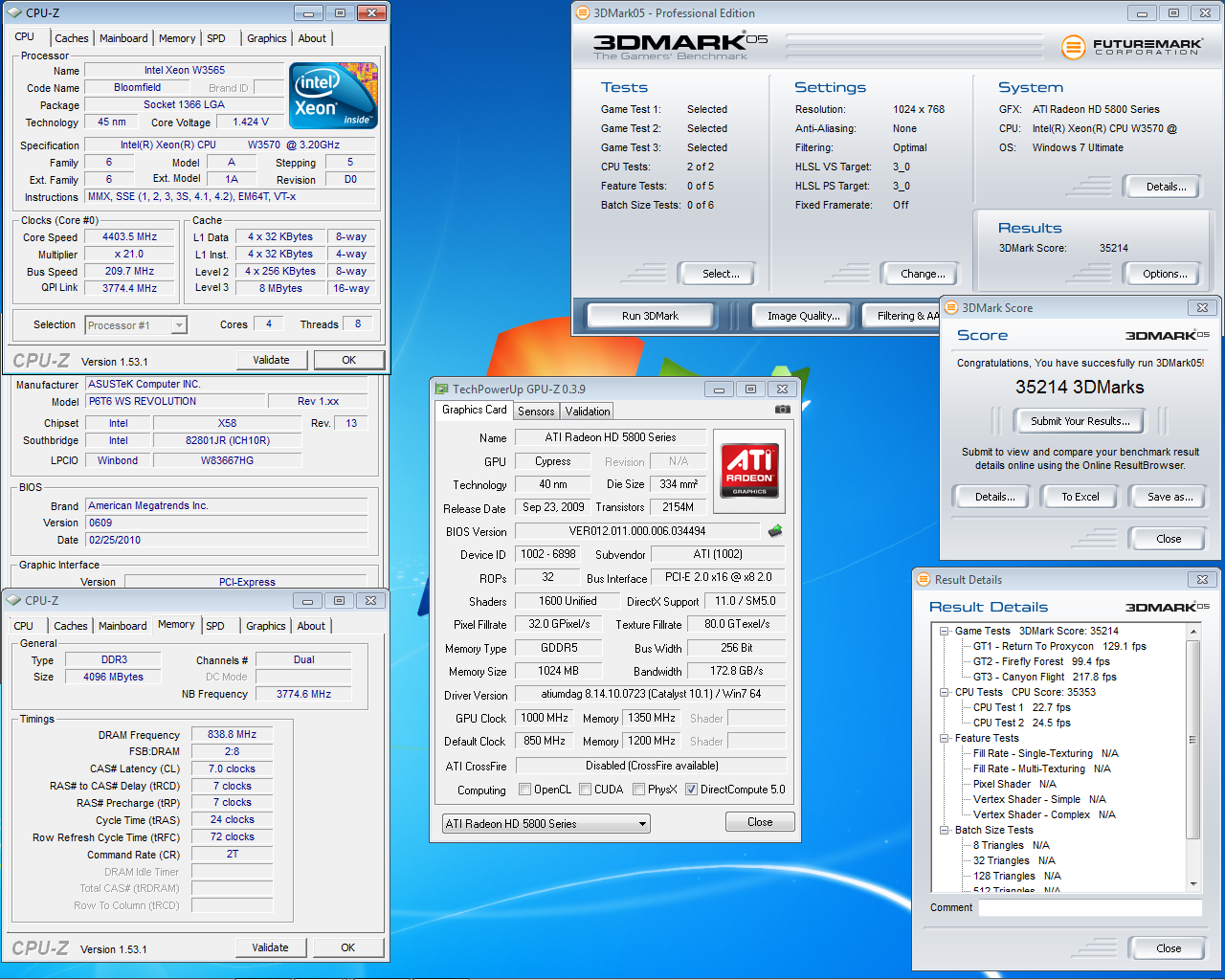Click the ATI Radeon logo in GPU-Z
Image resolution: width=1225 pixels, height=980 pixels.
pos(749,471)
